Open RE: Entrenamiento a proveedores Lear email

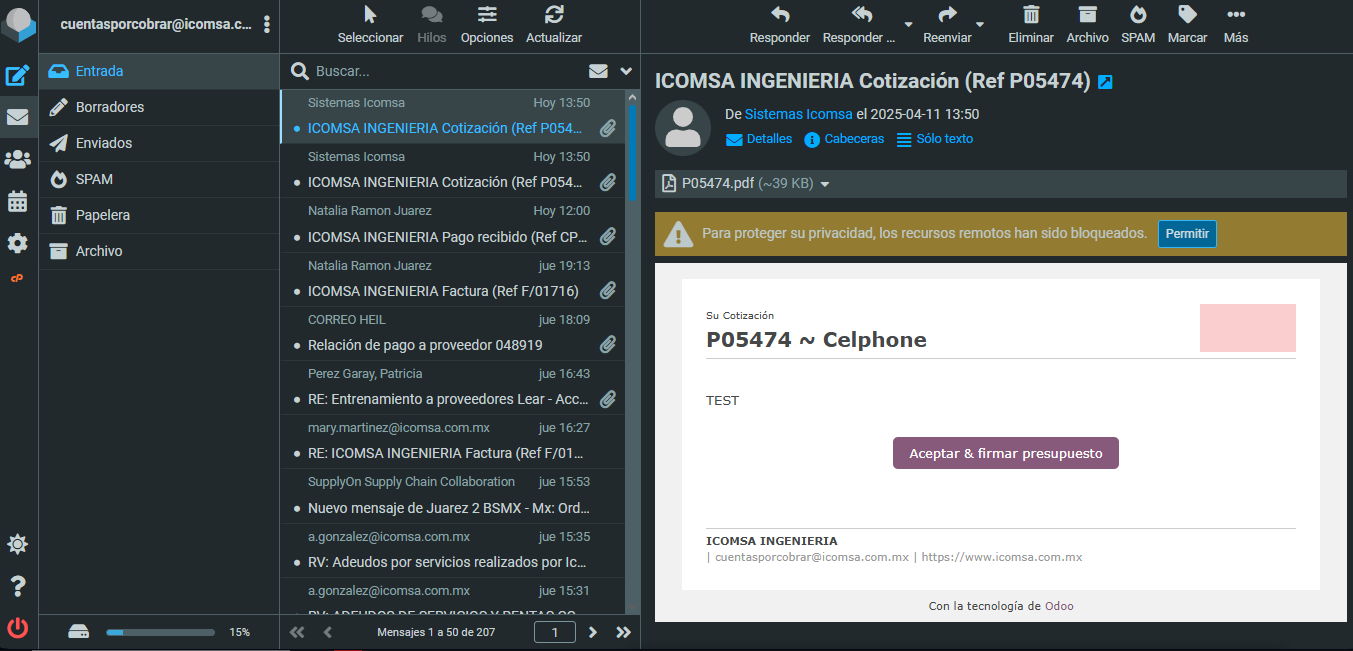pyautogui.click(x=453, y=387)
